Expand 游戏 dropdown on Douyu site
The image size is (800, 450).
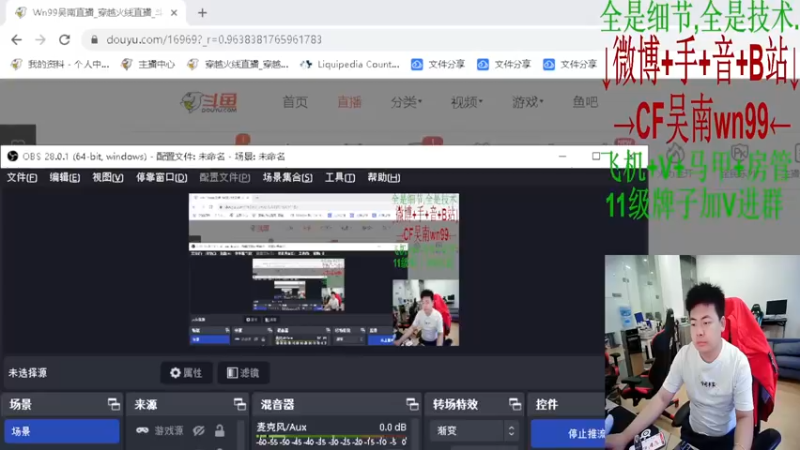tap(528, 102)
